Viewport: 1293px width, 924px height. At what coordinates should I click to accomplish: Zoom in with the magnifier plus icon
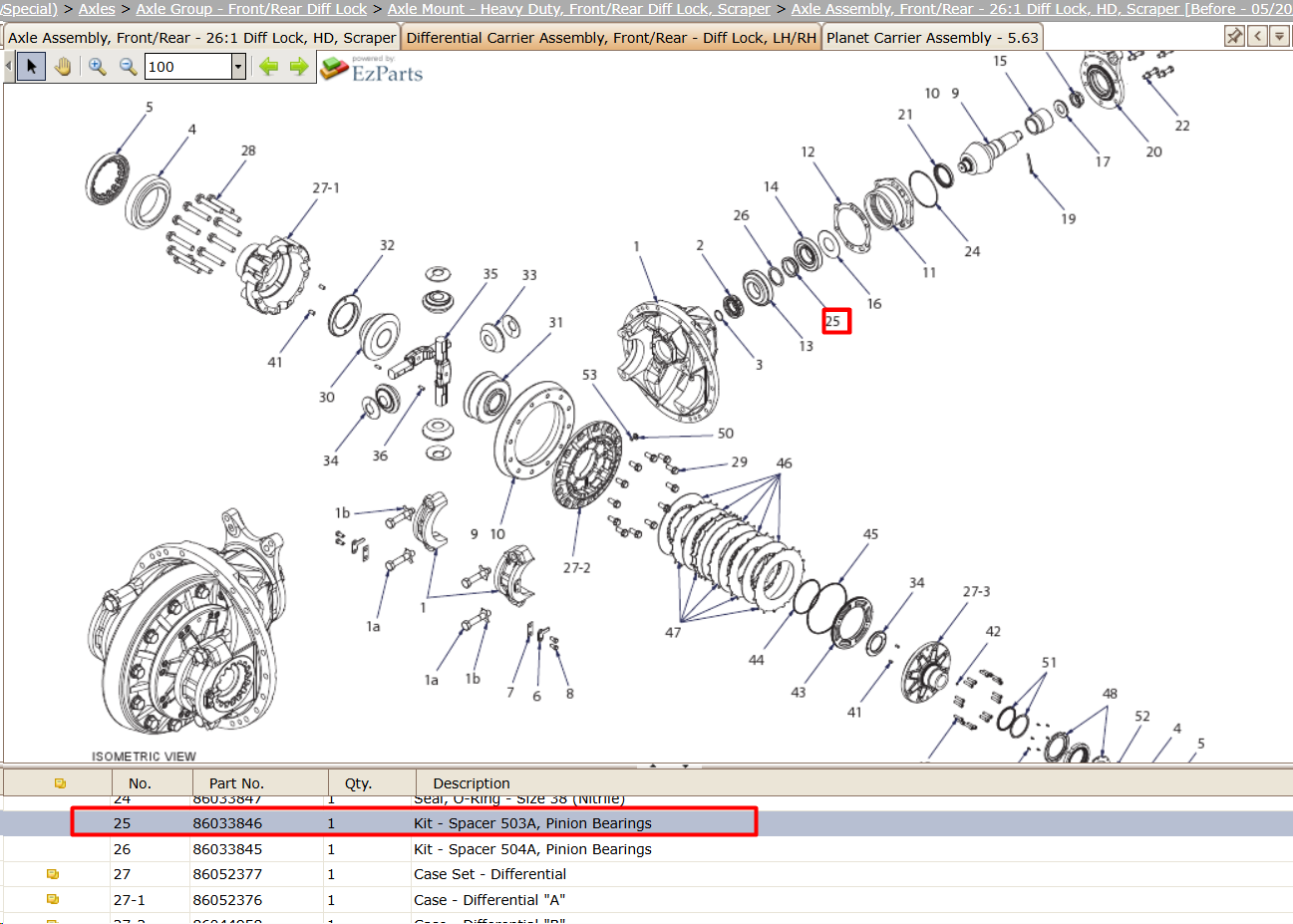click(98, 67)
